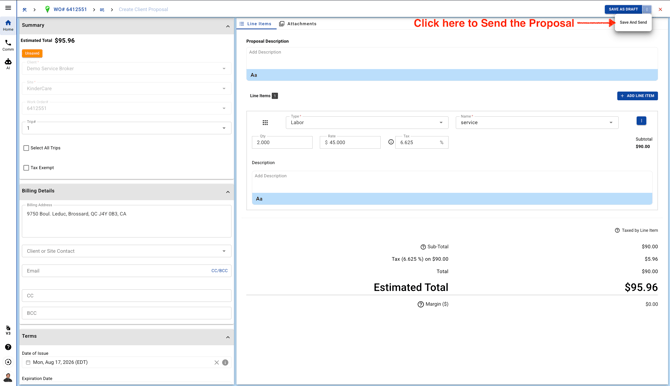Viewport: 670px width, 386px height.
Task: Click the Sub-Total help icon
Action: coord(423,247)
